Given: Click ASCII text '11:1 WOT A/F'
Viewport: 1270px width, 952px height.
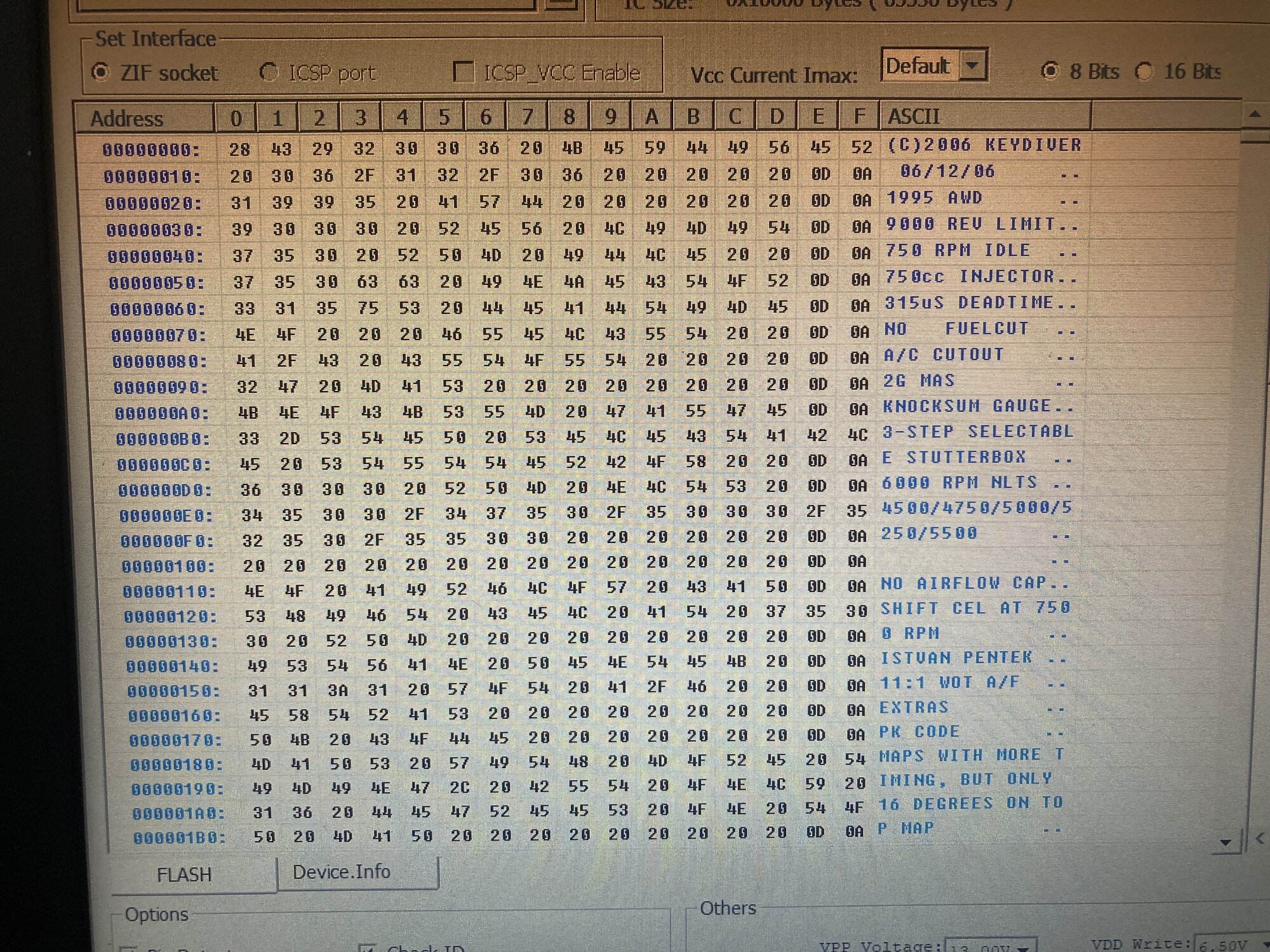Looking at the screenshot, I should pyautogui.click(x=949, y=682).
